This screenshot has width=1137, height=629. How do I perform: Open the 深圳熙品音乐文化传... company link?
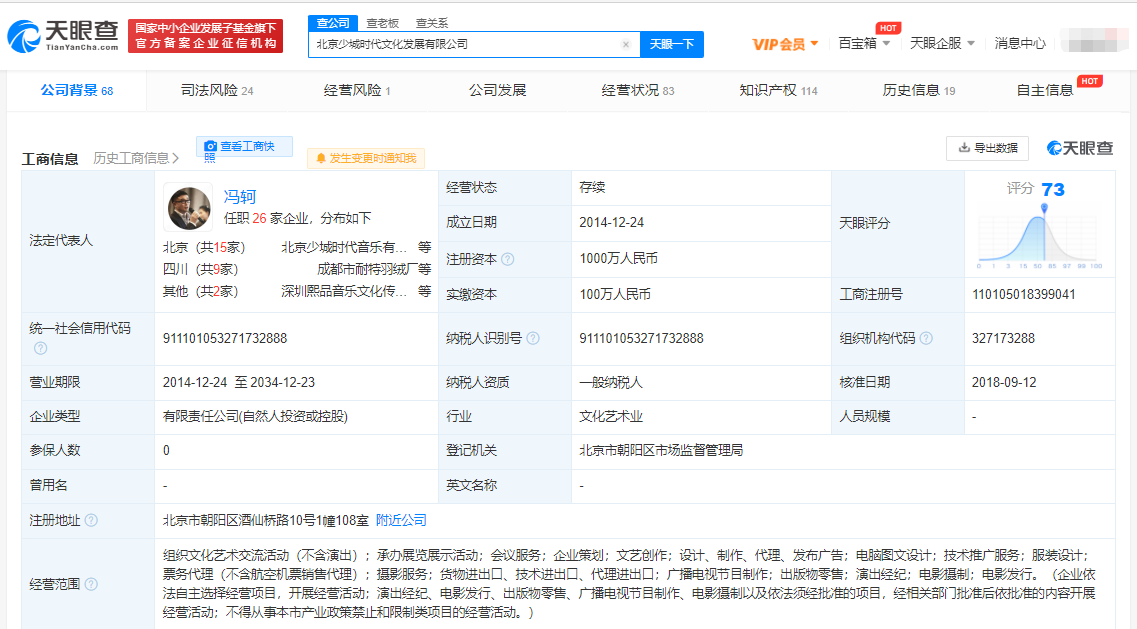344,291
